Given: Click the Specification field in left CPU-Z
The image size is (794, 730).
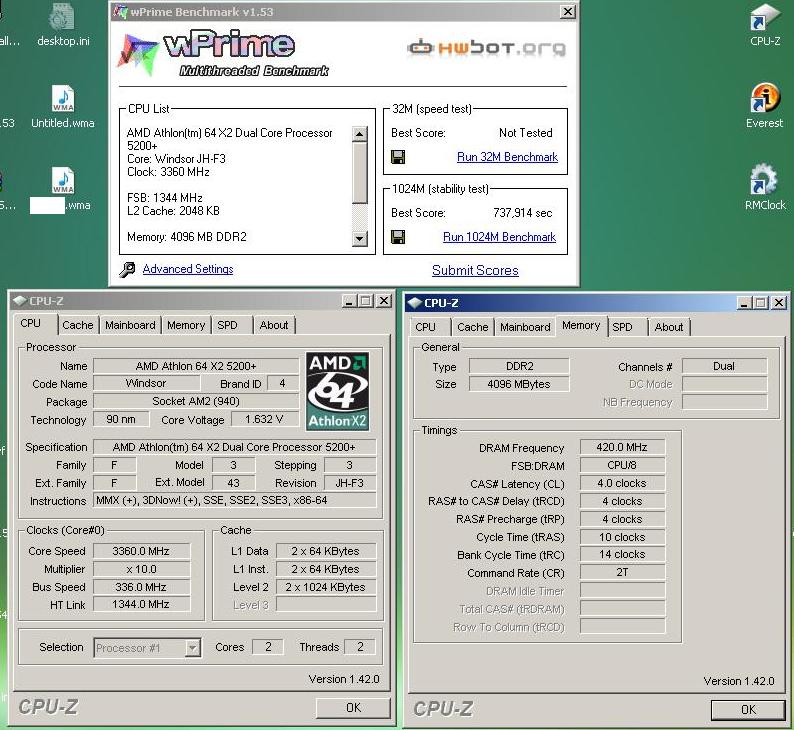Looking at the screenshot, I should click(234, 447).
